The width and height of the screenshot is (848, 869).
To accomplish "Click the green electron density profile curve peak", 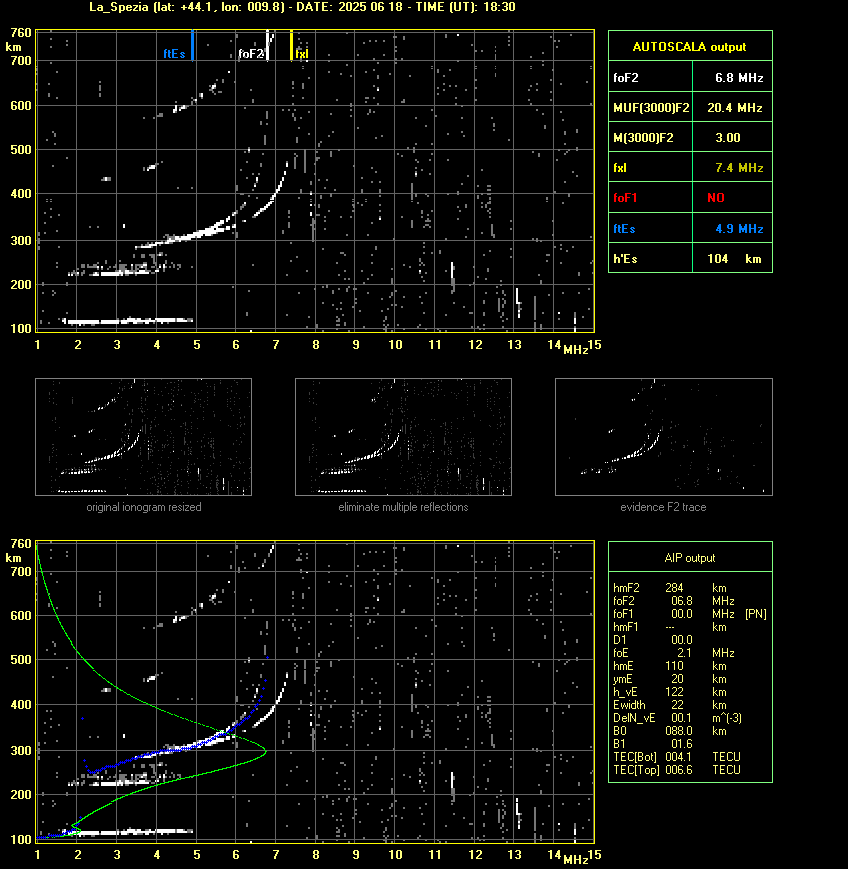I will pos(265,752).
